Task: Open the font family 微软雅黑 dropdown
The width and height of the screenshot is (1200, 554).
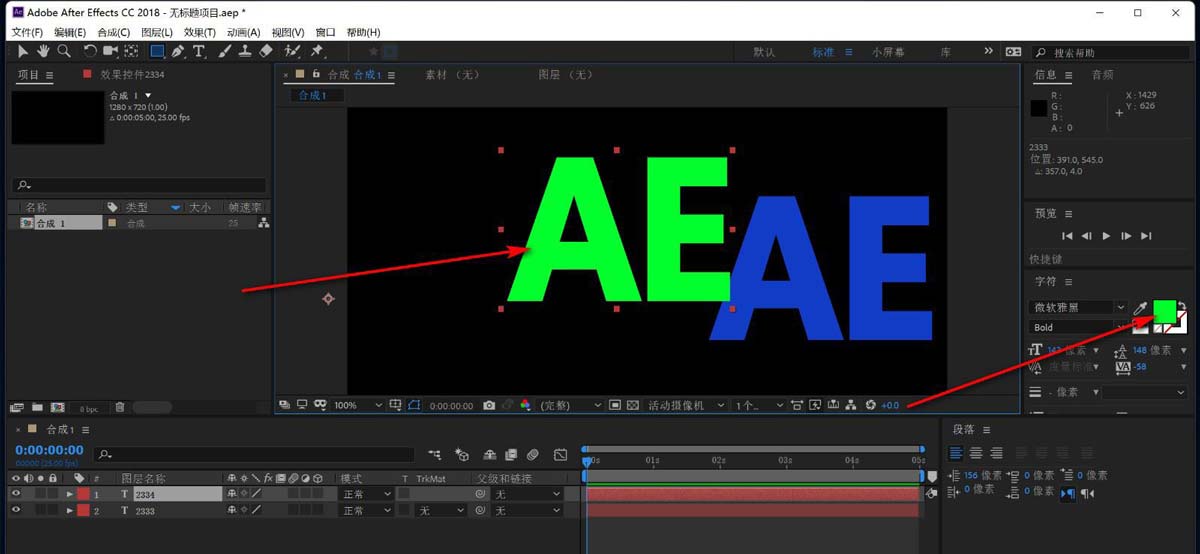Action: [x=1078, y=307]
